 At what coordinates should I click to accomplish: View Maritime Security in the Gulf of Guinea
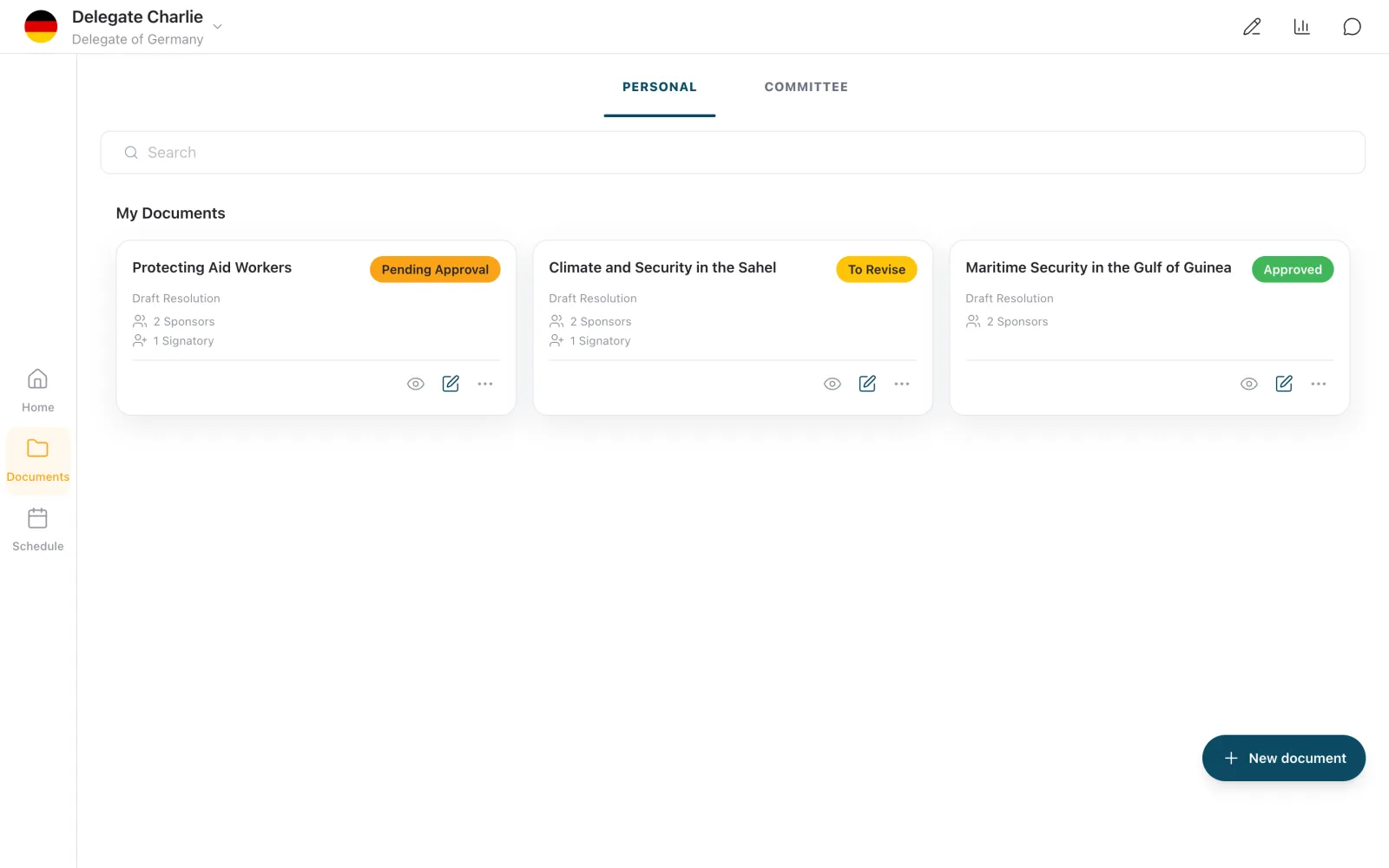(1249, 384)
